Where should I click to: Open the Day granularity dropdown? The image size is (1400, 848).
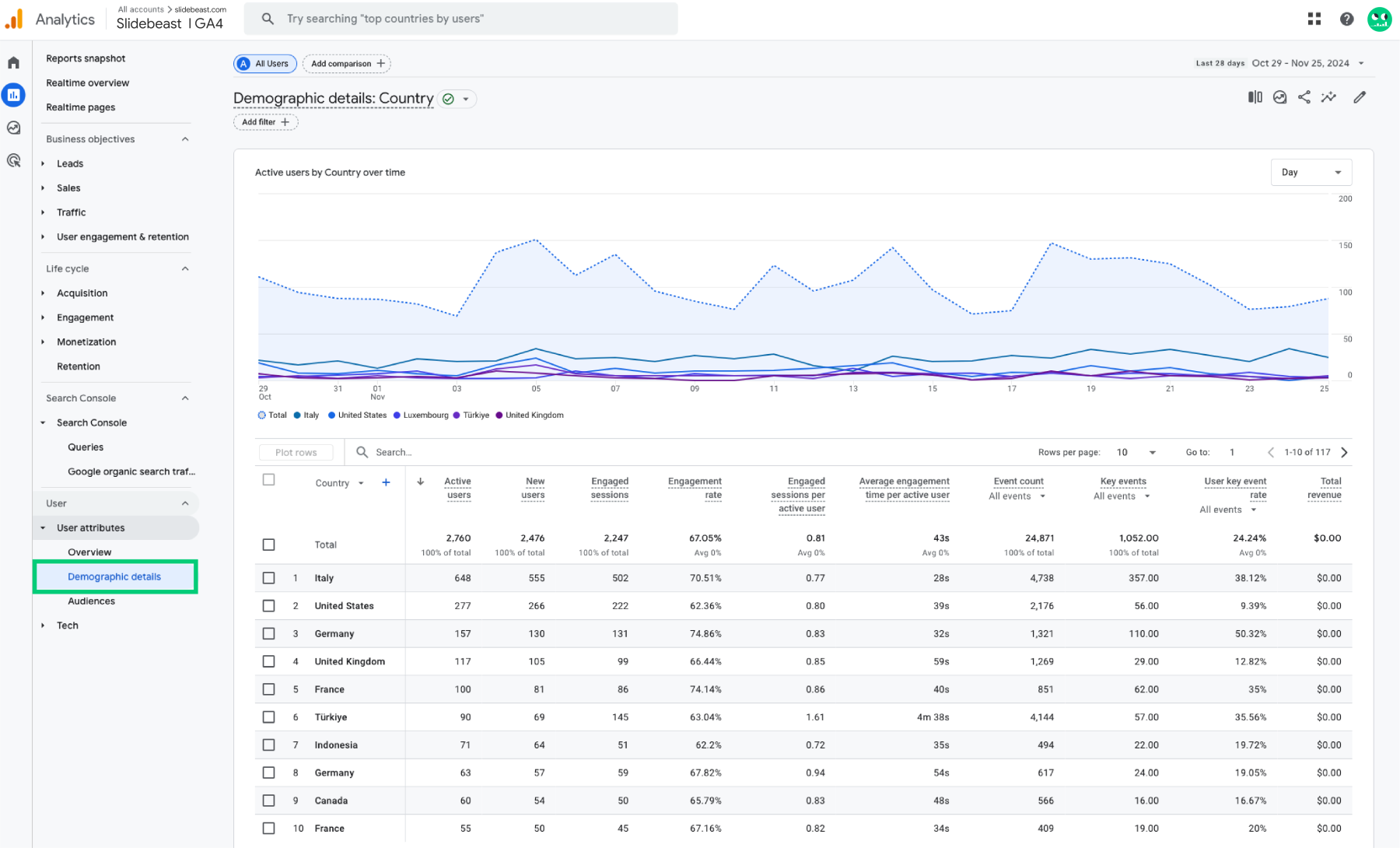tap(1311, 172)
